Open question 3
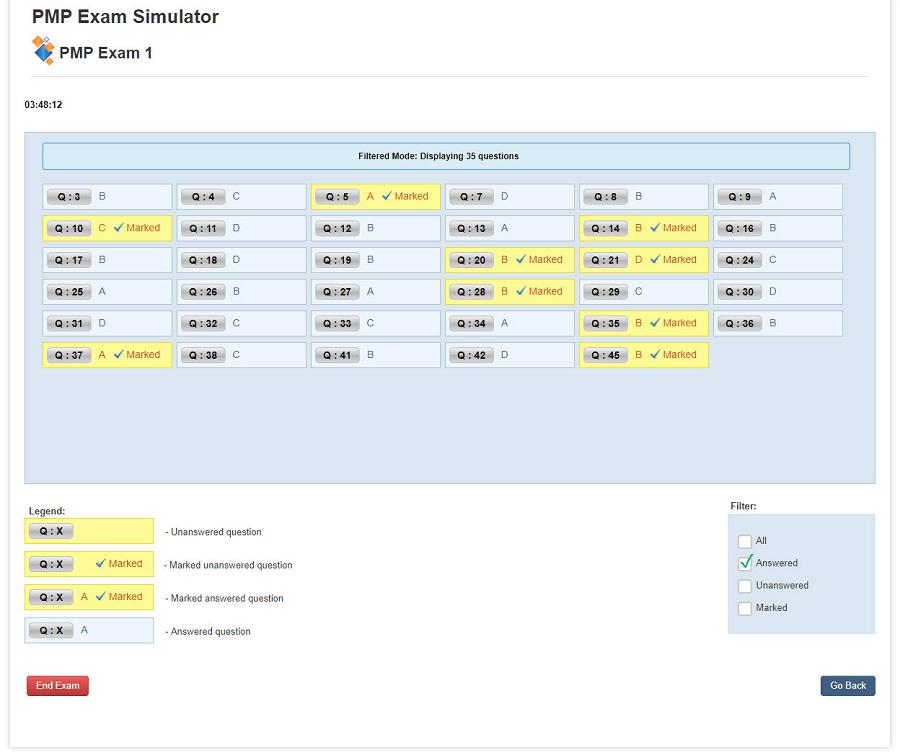Screen dimensions: 900x755 pos(68,196)
